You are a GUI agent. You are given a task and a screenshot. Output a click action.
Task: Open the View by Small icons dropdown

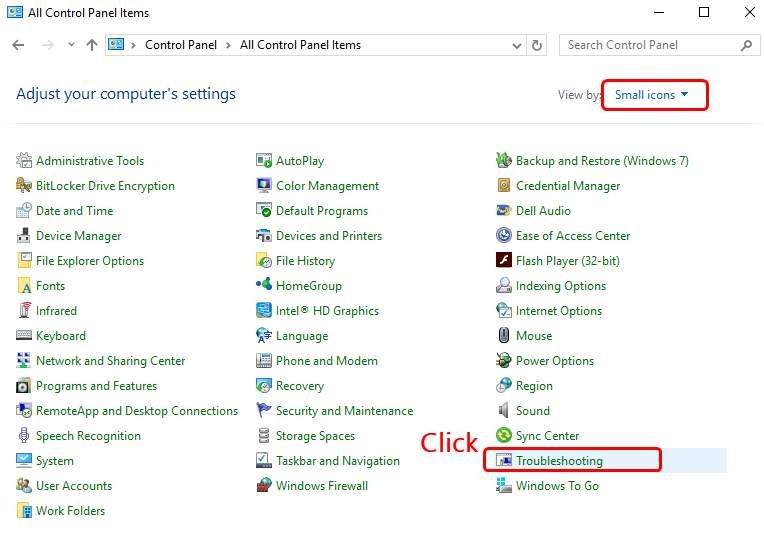(x=652, y=95)
